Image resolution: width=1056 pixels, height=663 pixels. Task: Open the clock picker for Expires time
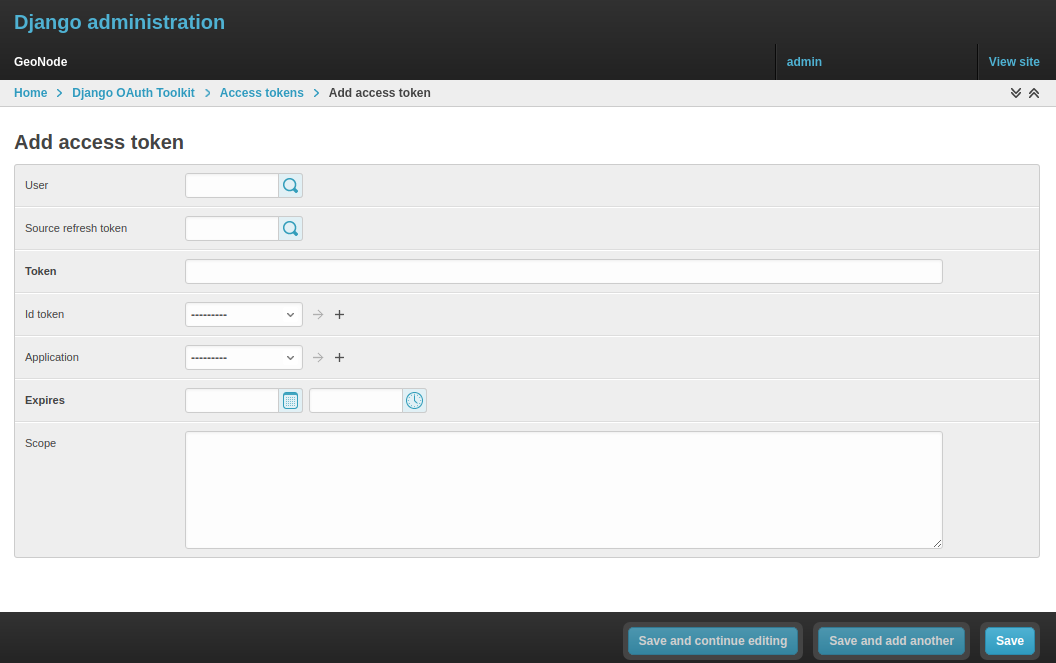click(414, 400)
